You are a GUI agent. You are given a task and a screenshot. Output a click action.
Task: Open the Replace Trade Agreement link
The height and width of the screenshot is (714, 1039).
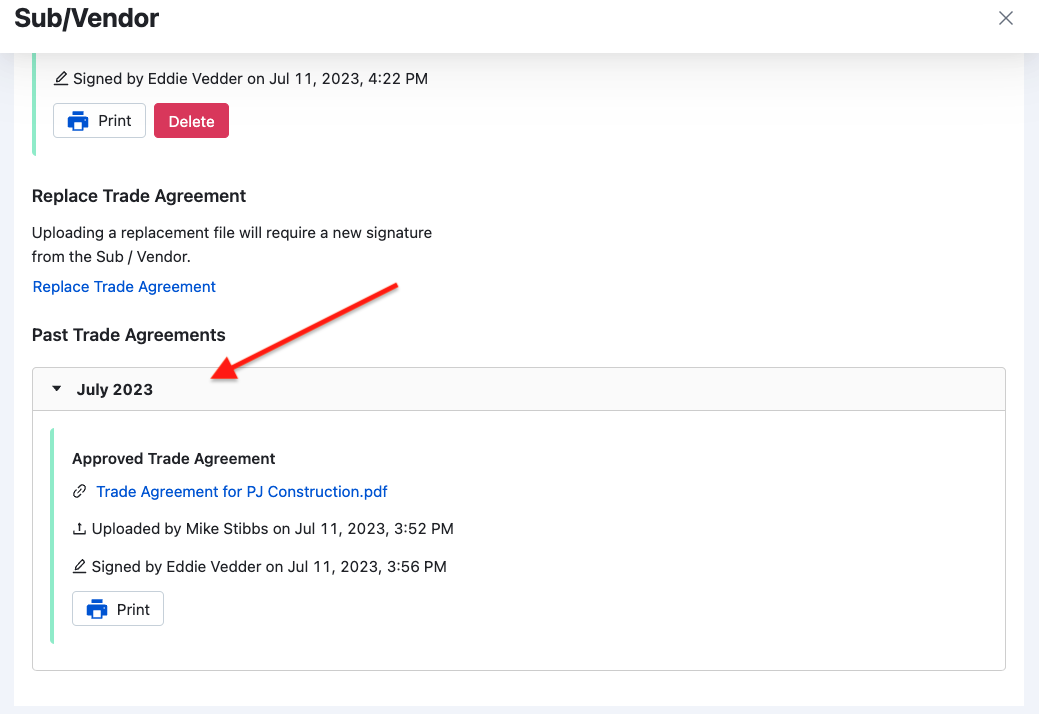coord(124,287)
